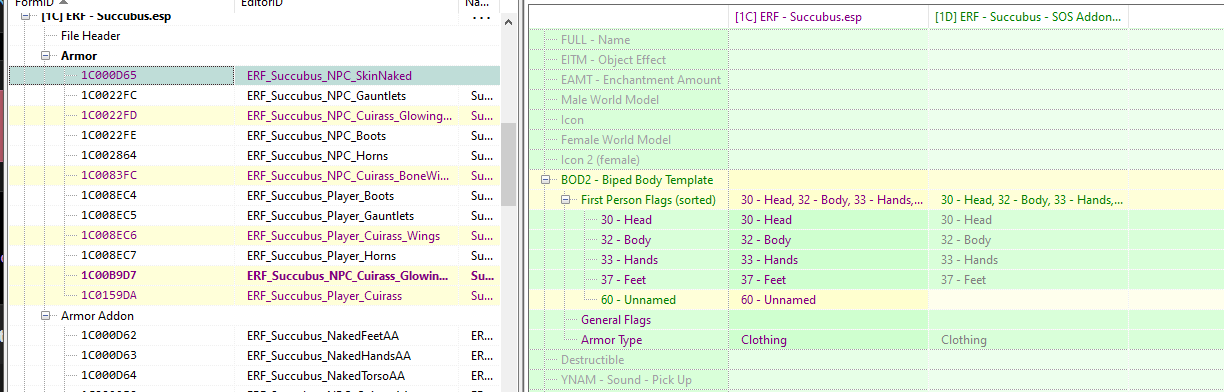Screen dimensions: 1224x392
Task: Click ERF_Succubus_Player_Cuirass_Wings editor ID
Action: coord(343,236)
